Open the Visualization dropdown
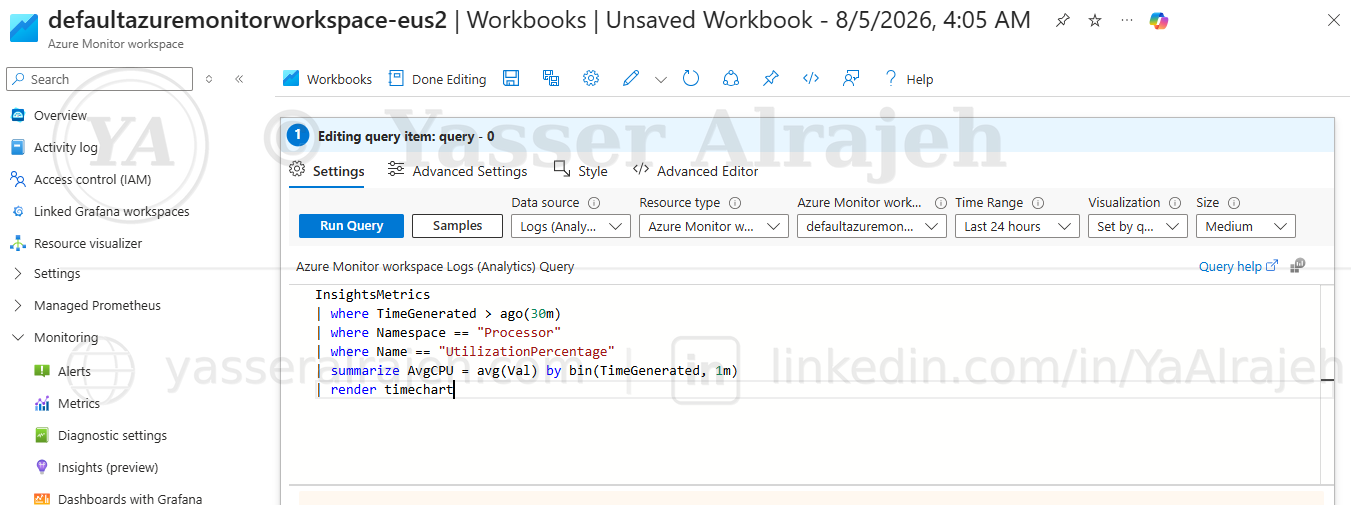 tap(1138, 227)
